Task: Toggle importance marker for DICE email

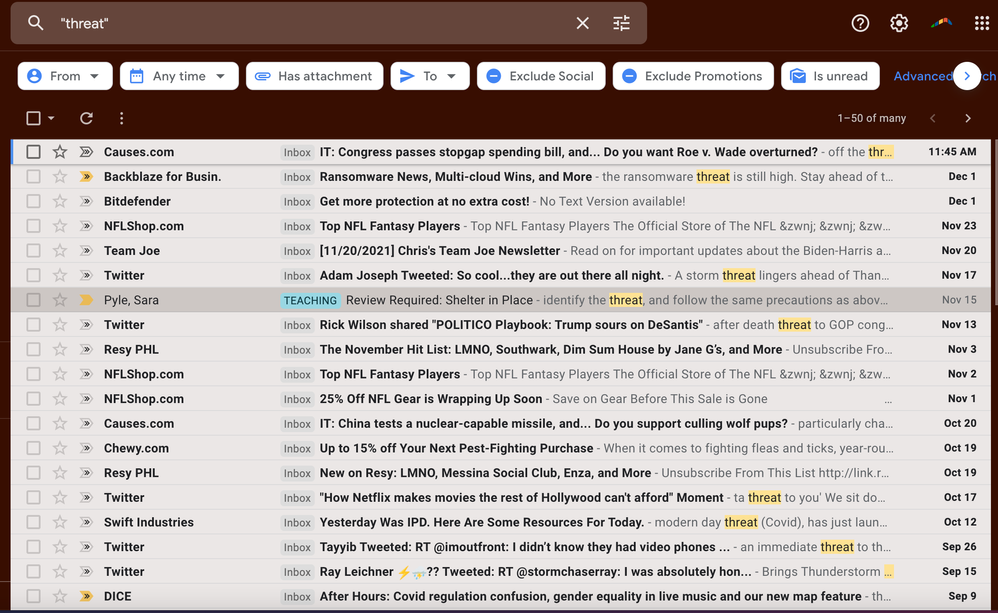Action: [x=86, y=596]
